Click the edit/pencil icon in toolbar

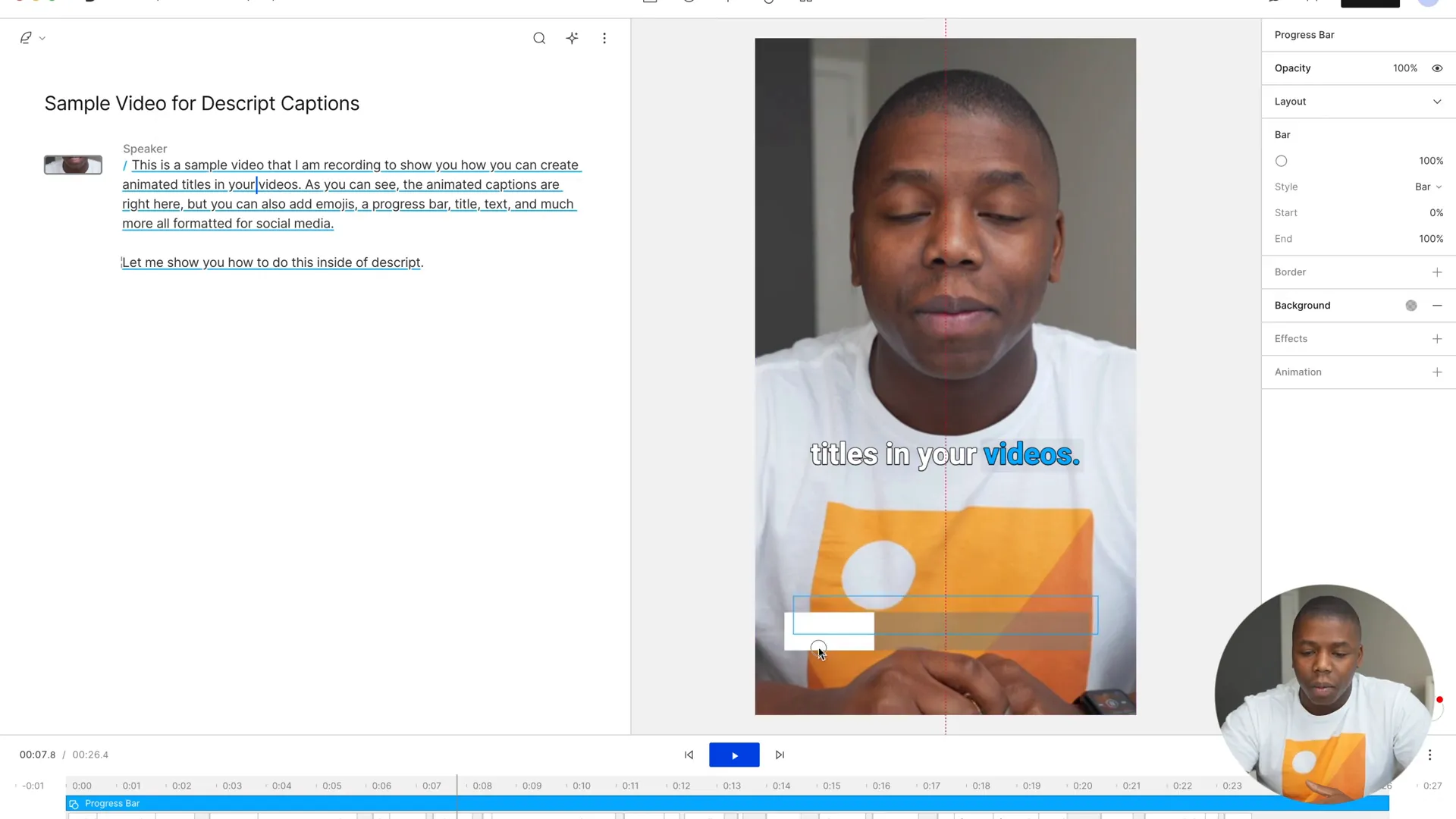tap(25, 37)
